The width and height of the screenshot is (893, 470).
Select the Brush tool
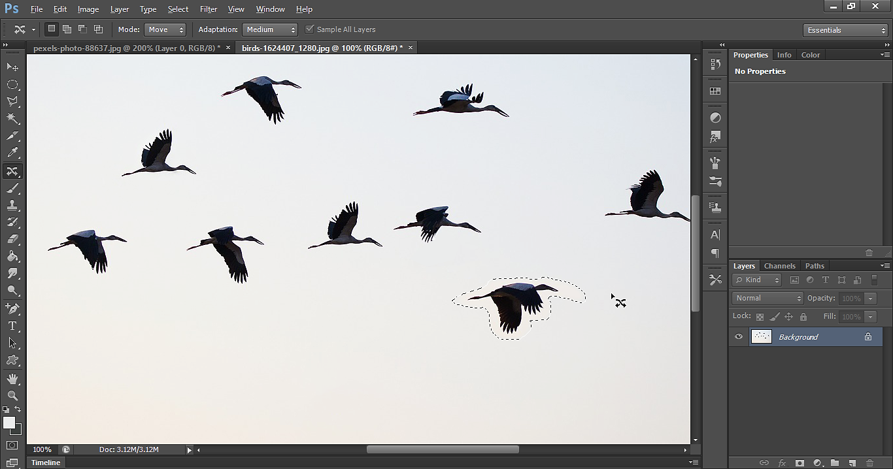[x=12, y=189]
